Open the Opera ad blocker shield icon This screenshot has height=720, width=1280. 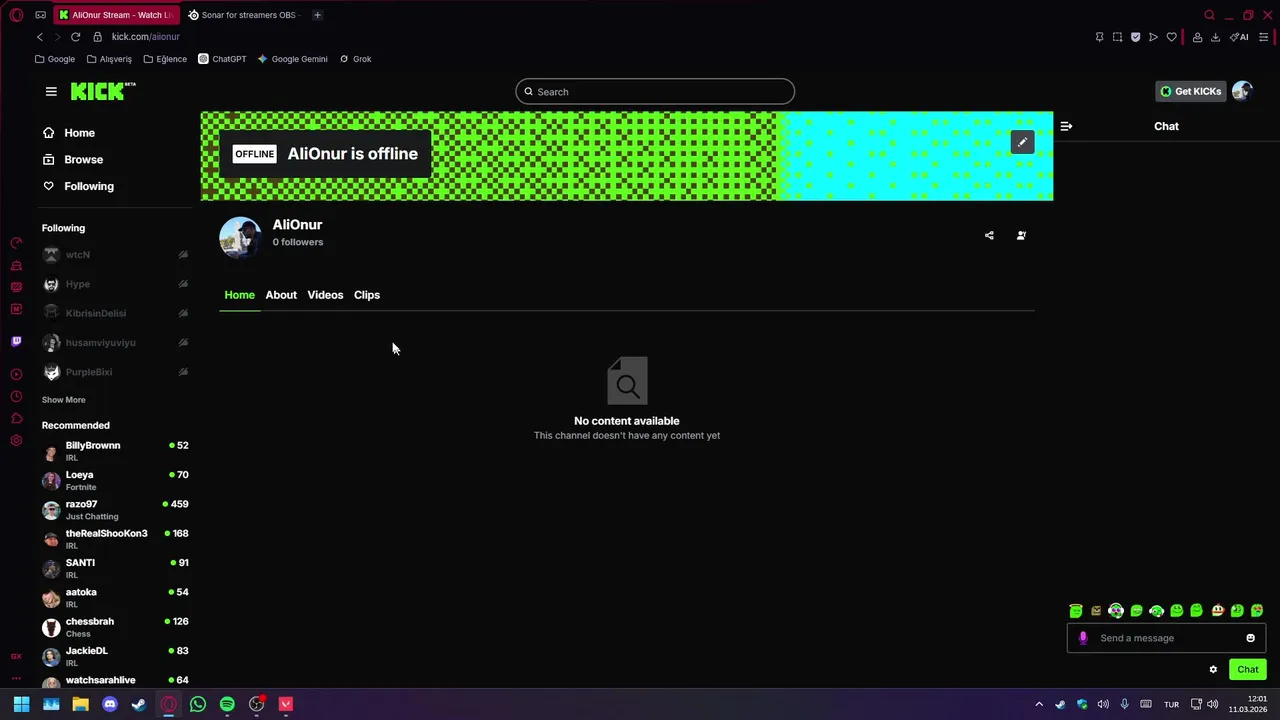tap(1135, 37)
